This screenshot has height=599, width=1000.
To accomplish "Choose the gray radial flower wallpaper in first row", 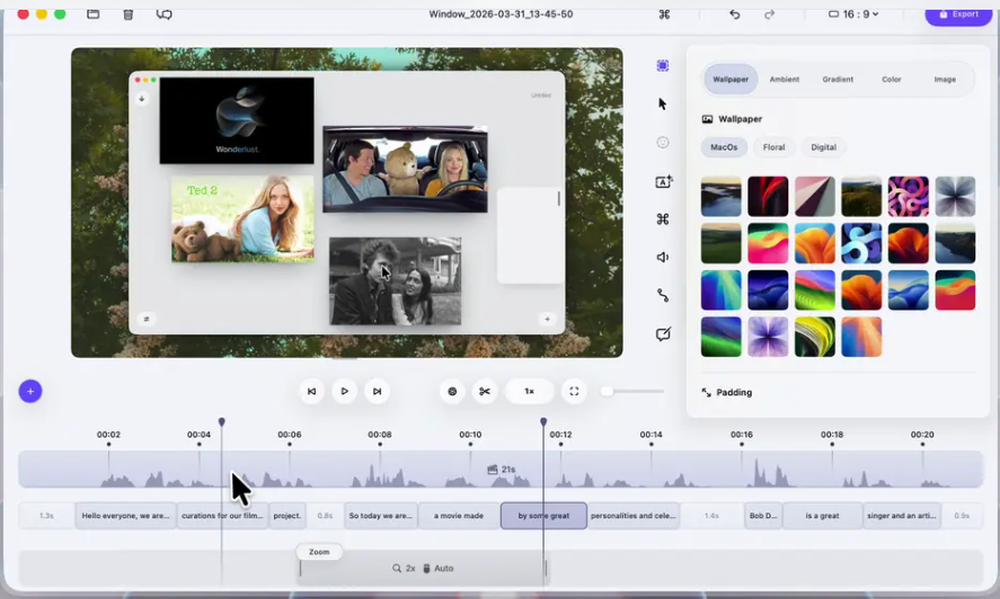I will coord(955,196).
